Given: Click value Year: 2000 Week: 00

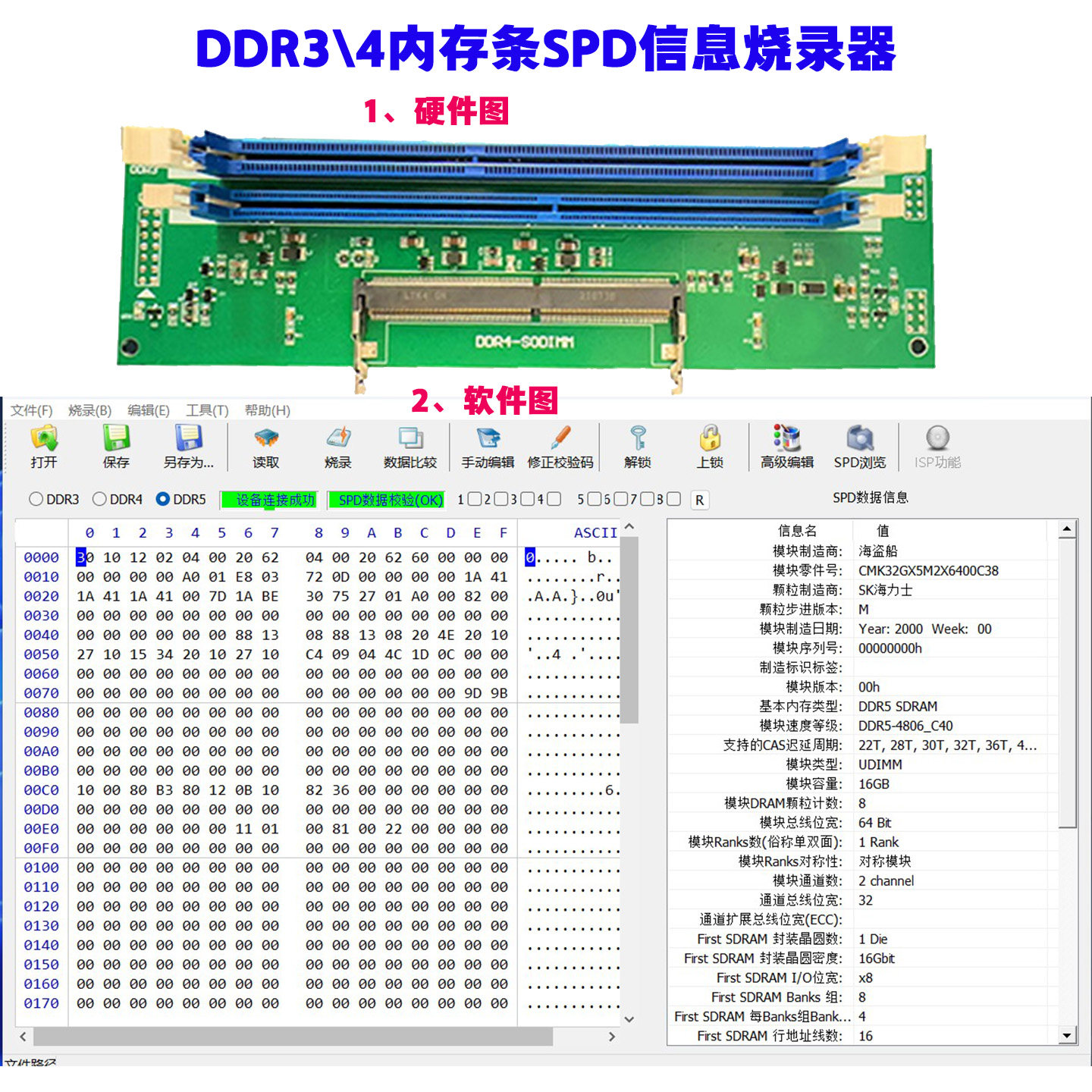Looking at the screenshot, I should click(x=925, y=629).
